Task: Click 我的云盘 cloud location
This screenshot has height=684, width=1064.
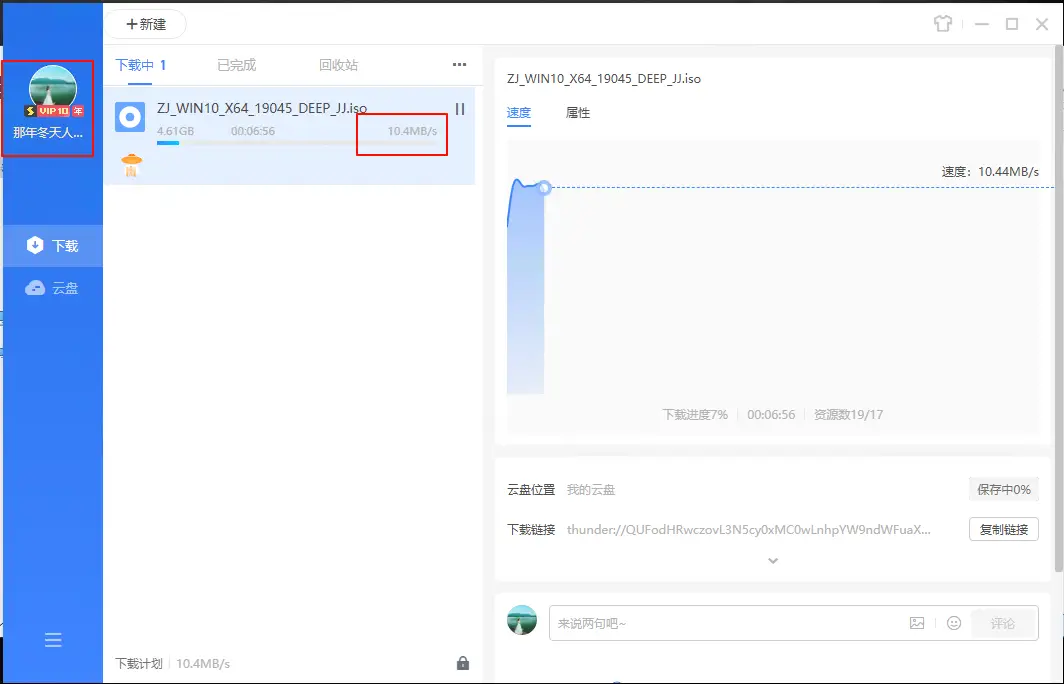Action: coord(590,489)
